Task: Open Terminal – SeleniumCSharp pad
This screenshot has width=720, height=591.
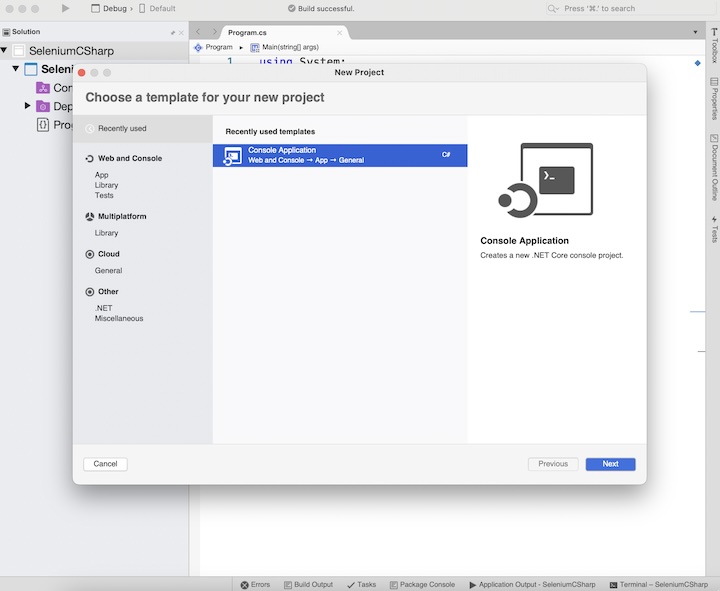Action: [658, 585]
